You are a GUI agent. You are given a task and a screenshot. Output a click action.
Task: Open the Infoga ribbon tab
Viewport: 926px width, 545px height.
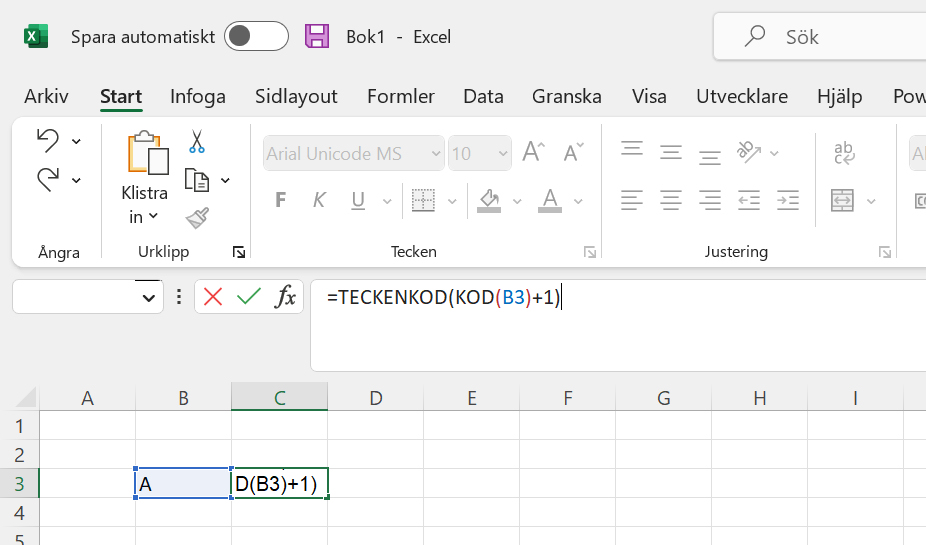[198, 96]
